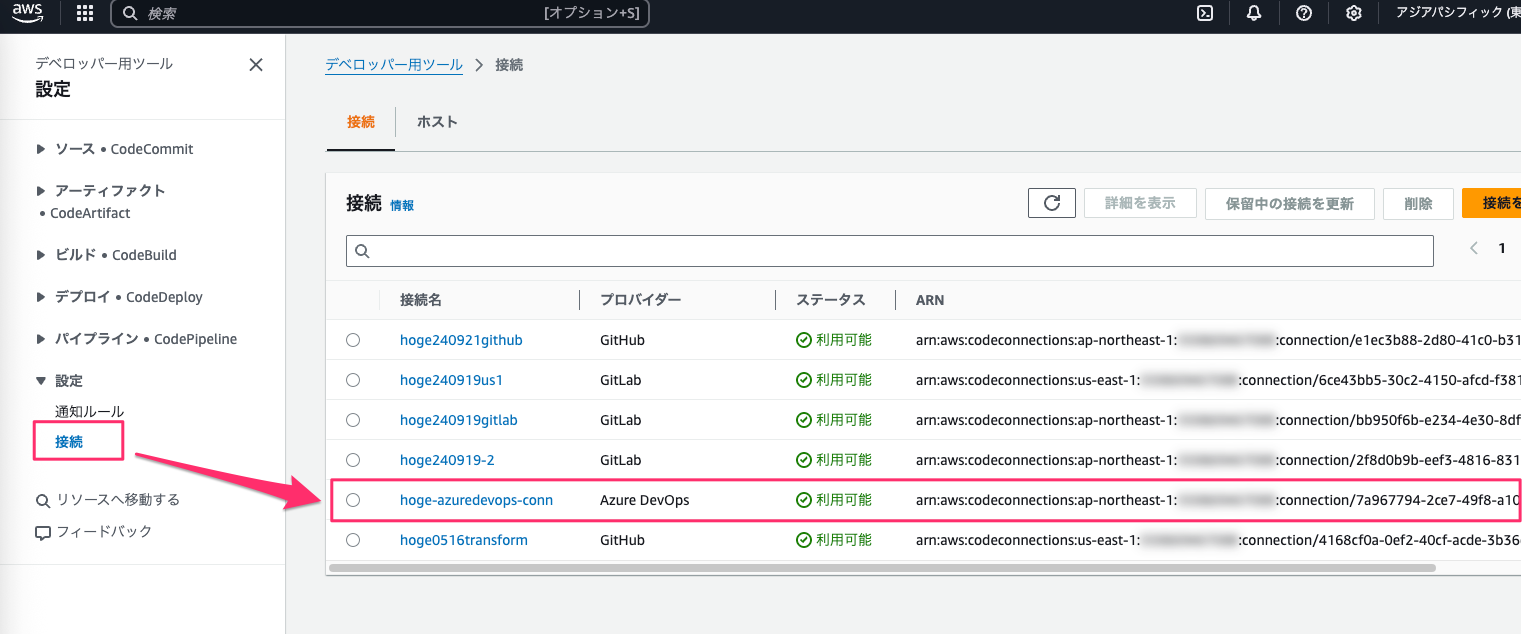Click the フィードバック speech bubble icon
Screen dimensions: 1522x634
coord(43,532)
